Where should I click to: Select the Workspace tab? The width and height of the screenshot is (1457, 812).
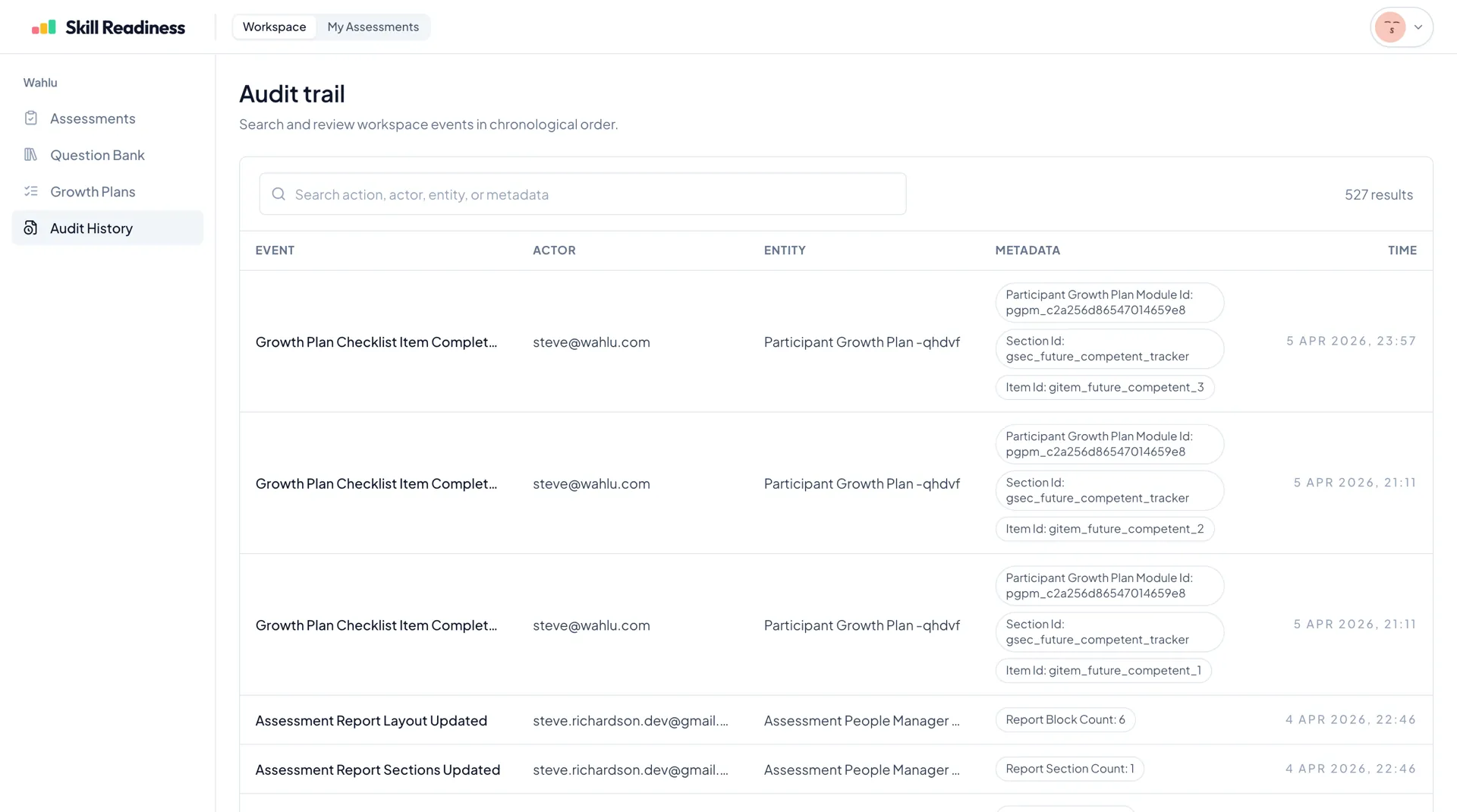pyautogui.click(x=274, y=27)
